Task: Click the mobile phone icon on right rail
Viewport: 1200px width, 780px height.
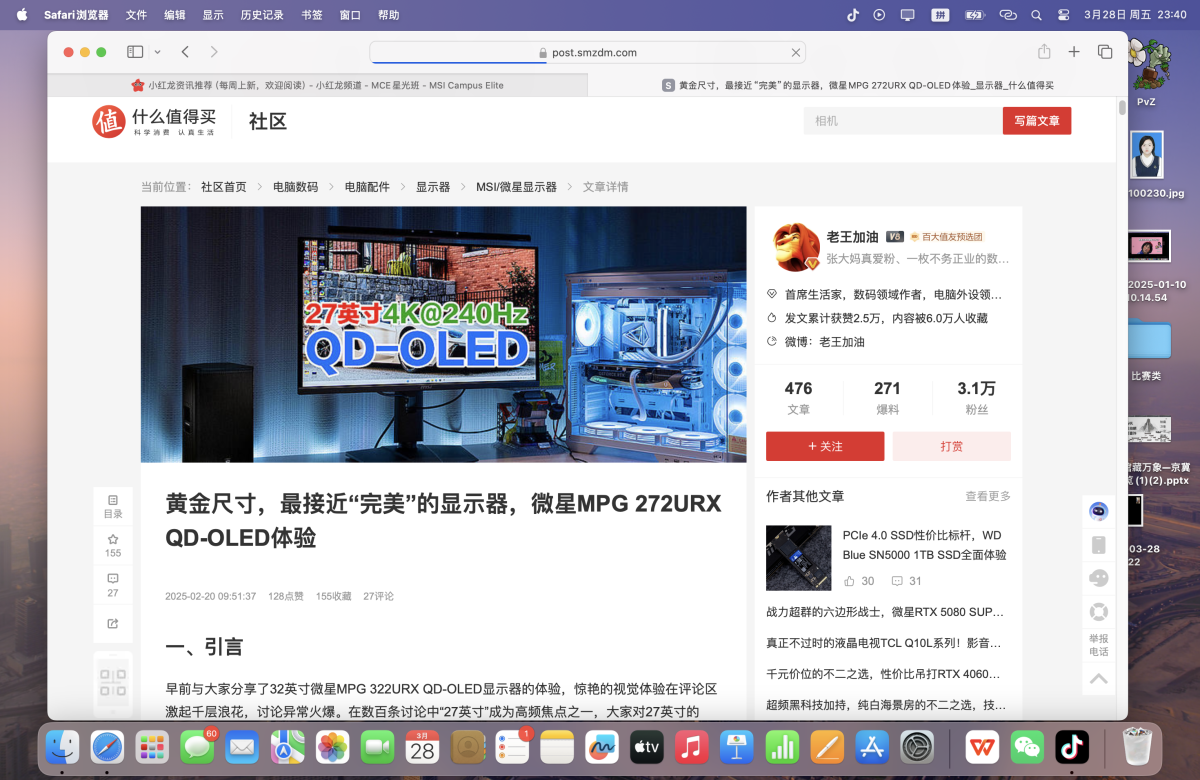Action: click(1099, 545)
